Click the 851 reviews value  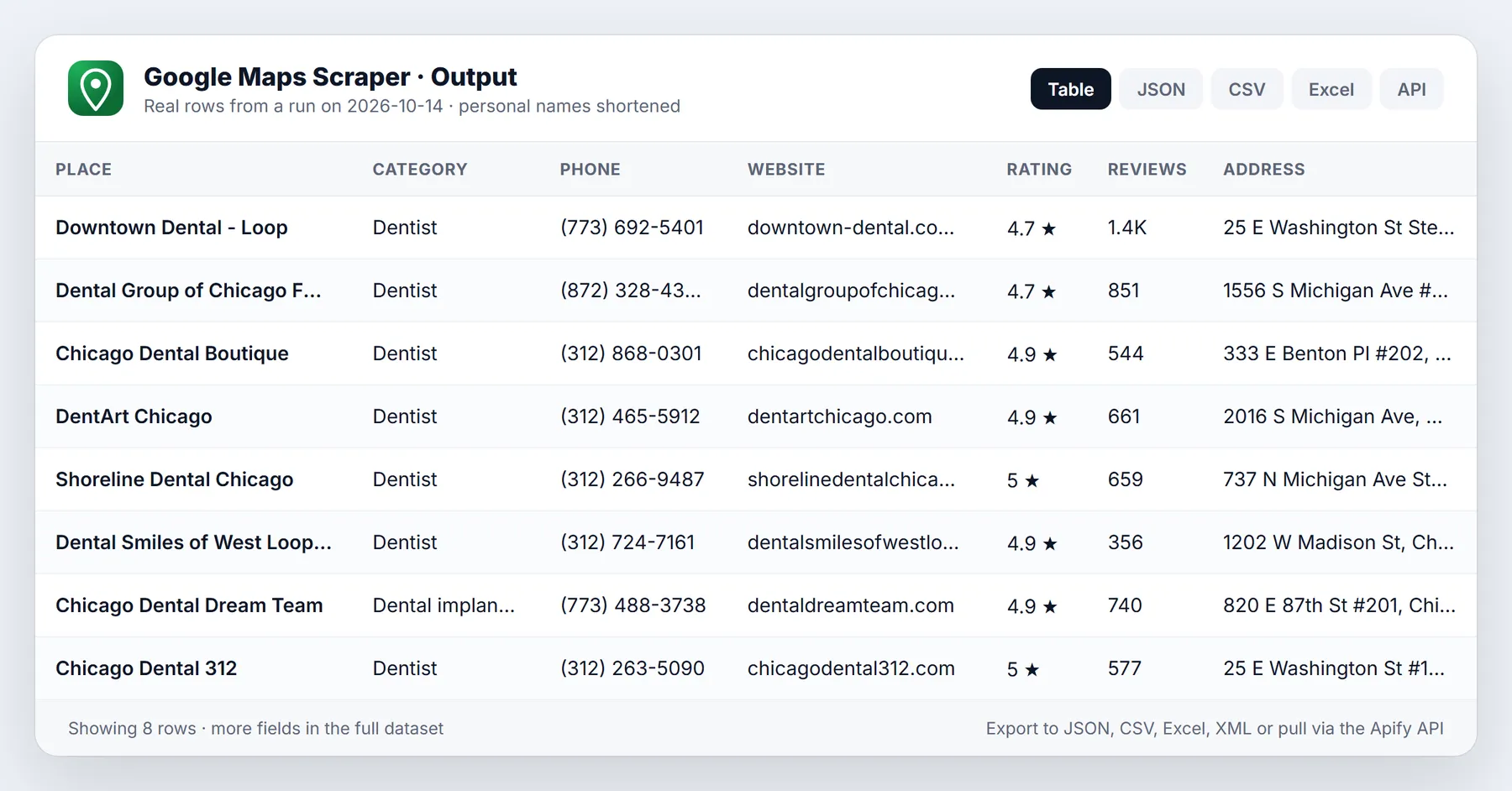[x=1124, y=291]
